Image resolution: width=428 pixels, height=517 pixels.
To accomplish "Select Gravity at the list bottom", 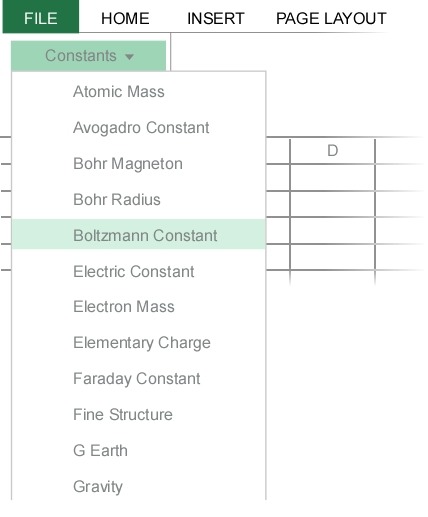I will pyautogui.click(x=139, y=487).
